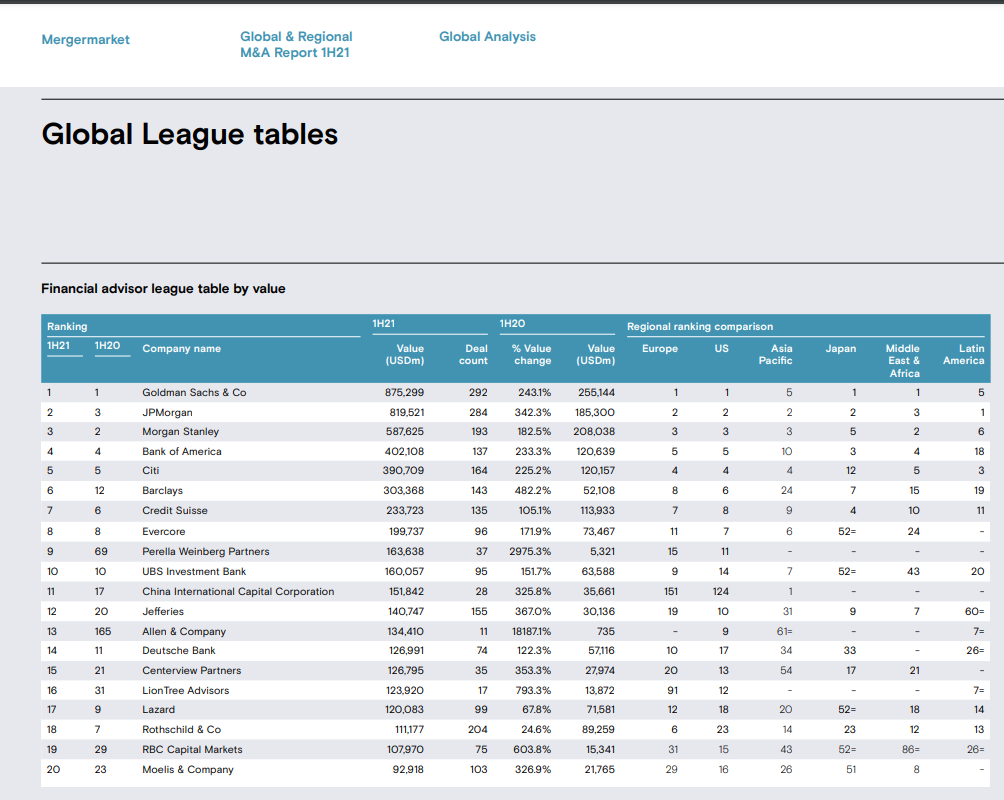Click the Deal count column header
1004x800 pixels.
point(474,354)
